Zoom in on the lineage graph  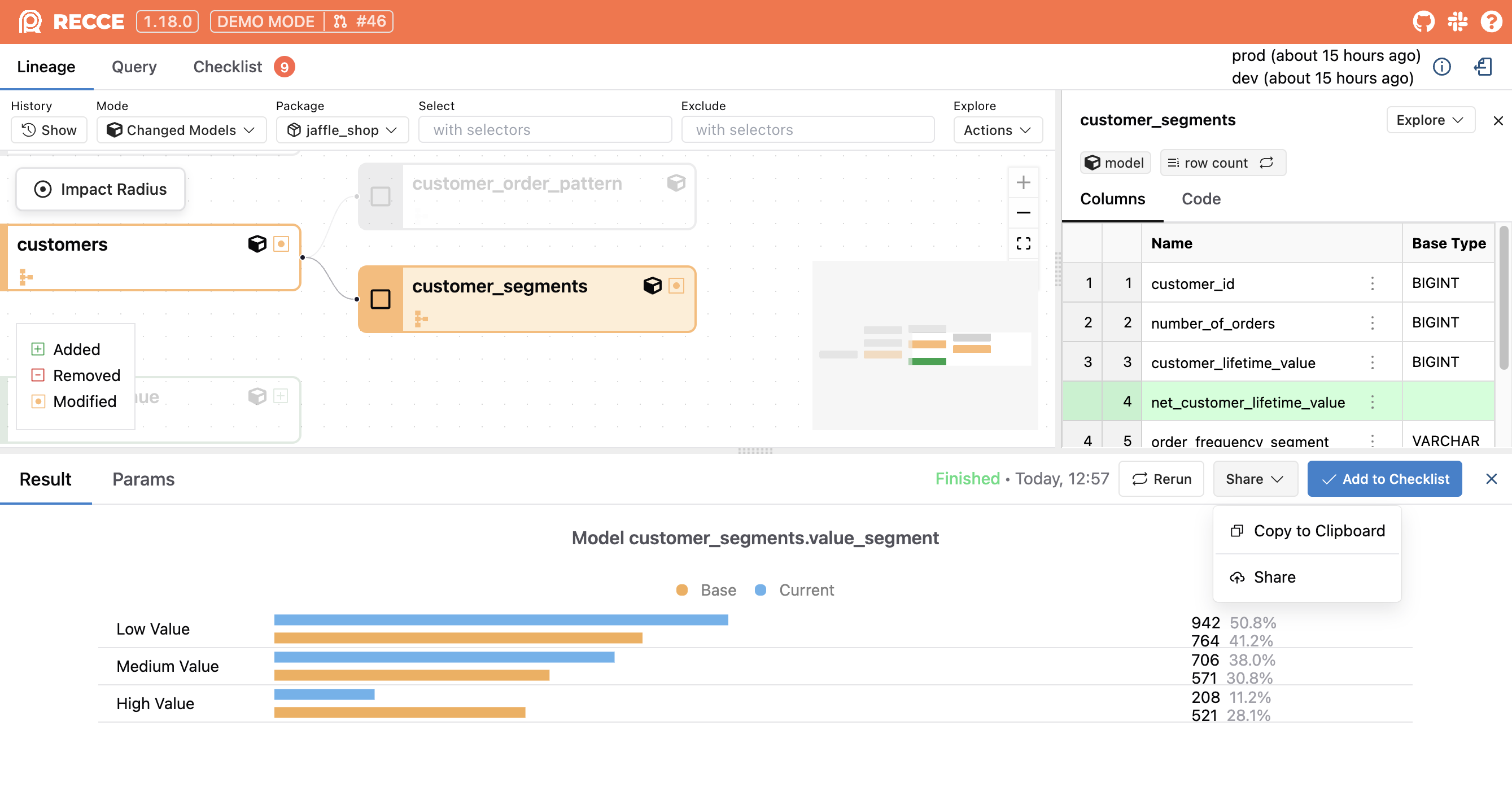click(1023, 182)
